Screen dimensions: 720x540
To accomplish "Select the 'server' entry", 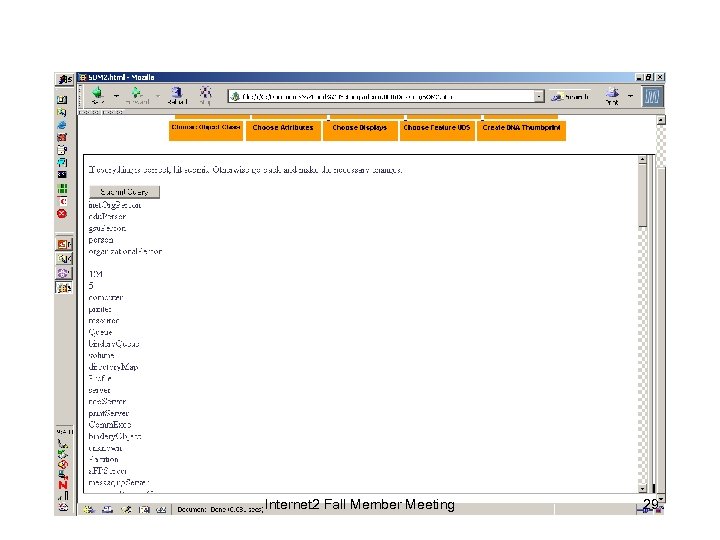I will 99,390.
